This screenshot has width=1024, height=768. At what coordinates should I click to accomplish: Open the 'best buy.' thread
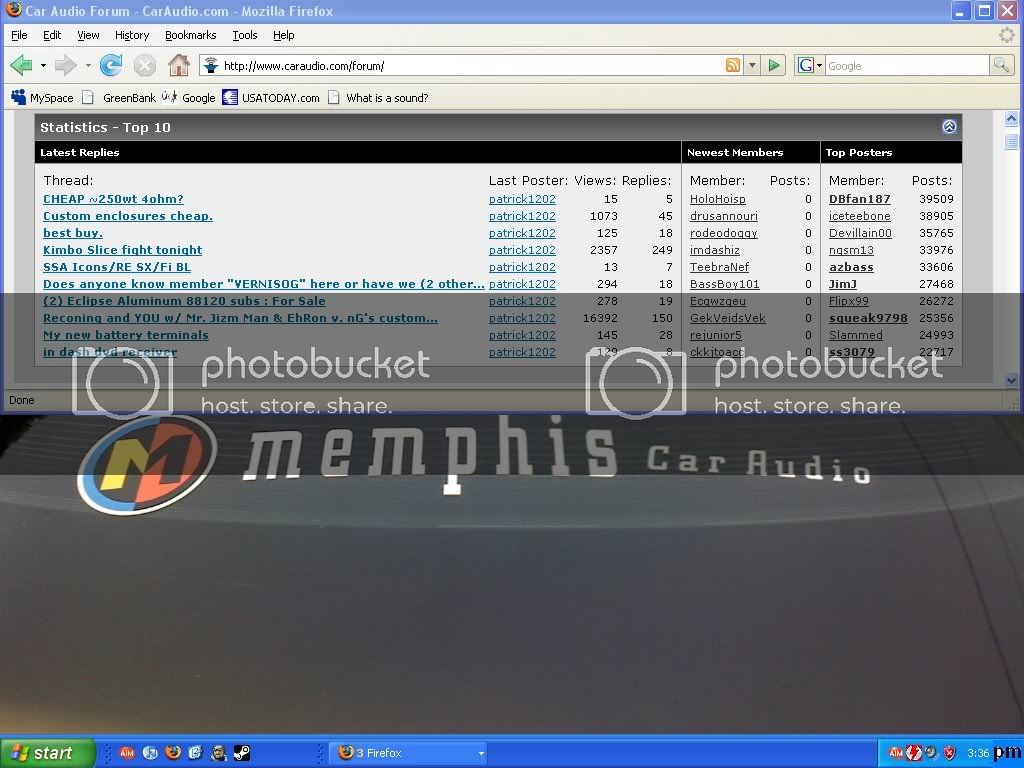pyautogui.click(x=72, y=233)
